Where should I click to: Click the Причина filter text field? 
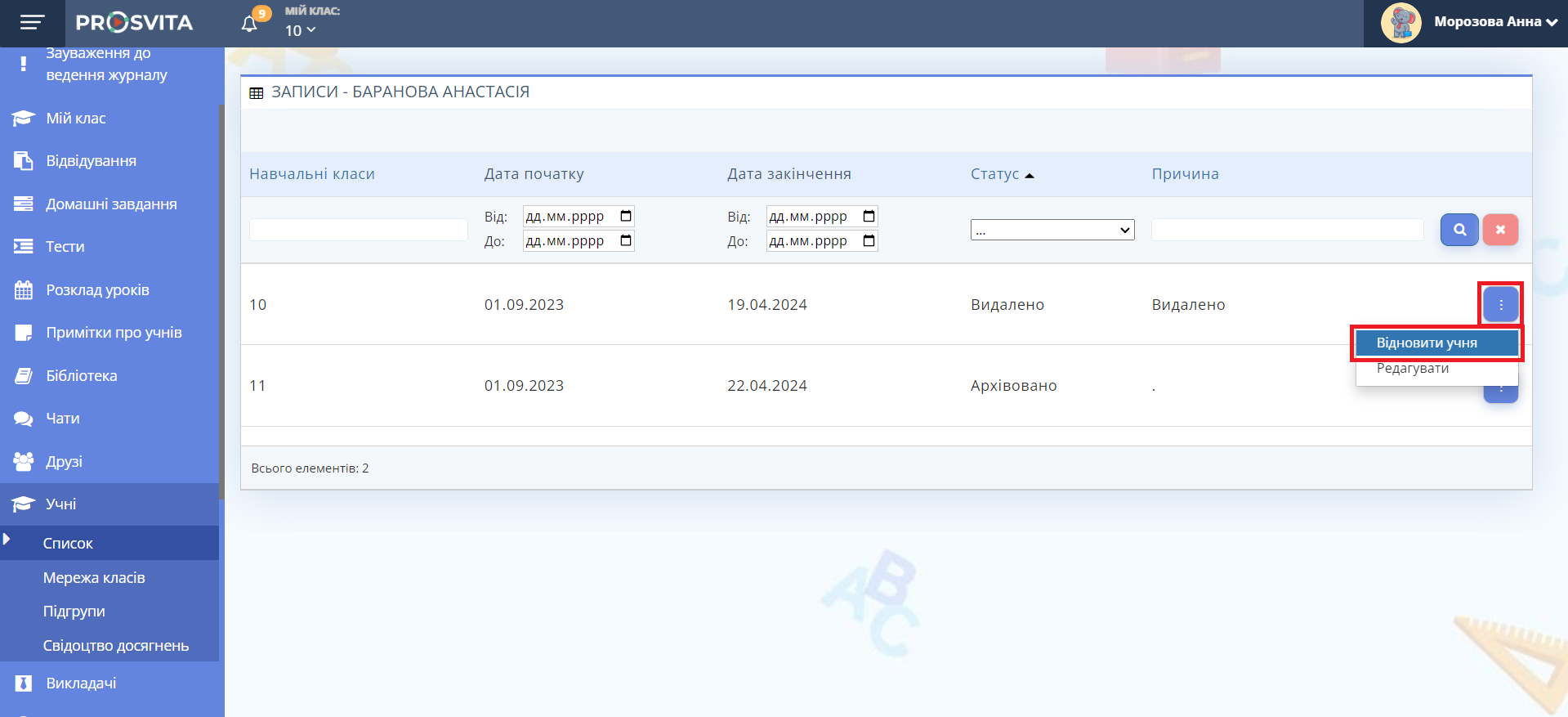pyautogui.click(x=1287, y=230)
